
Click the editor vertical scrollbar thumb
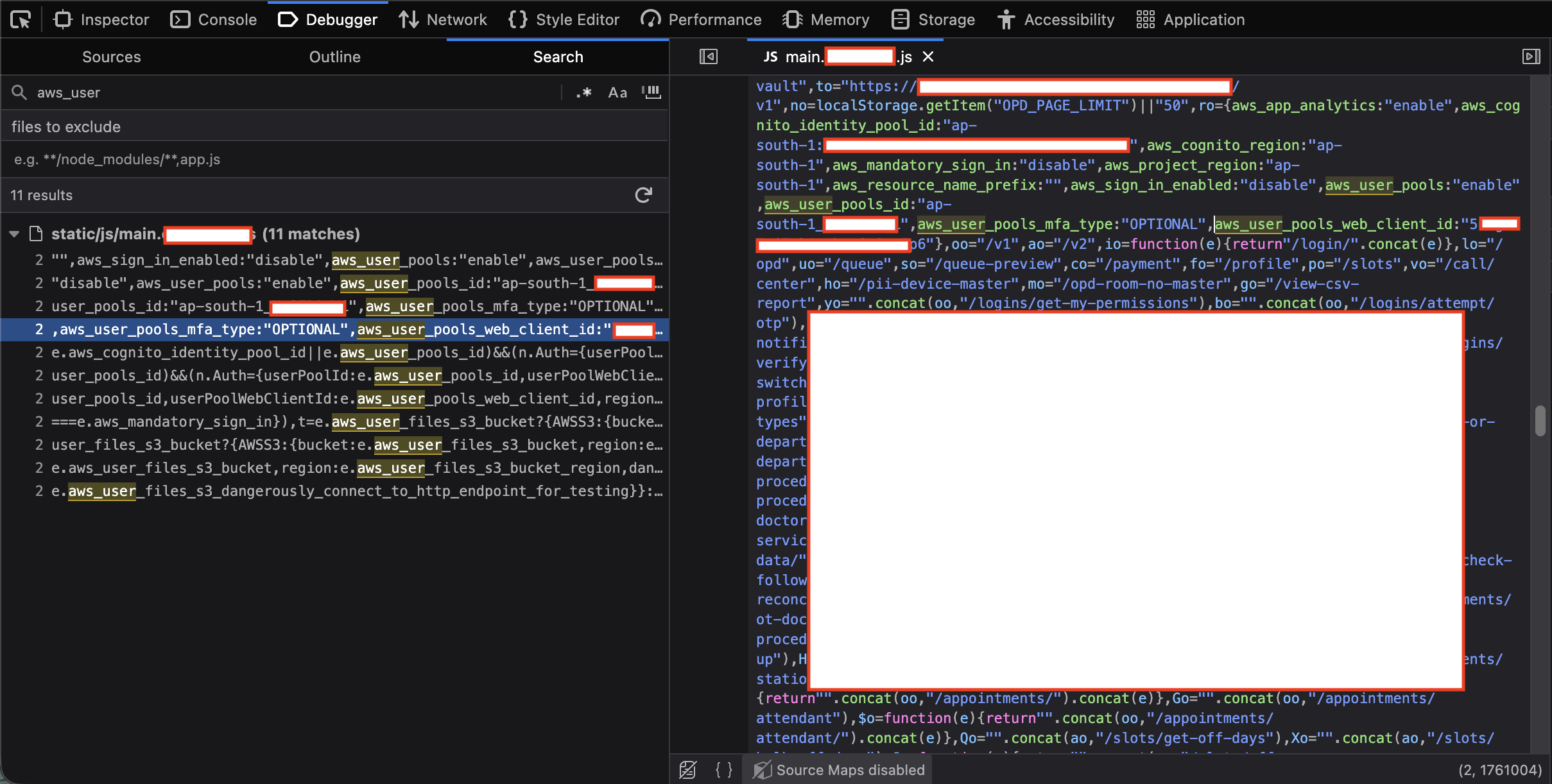[1540, 421]
